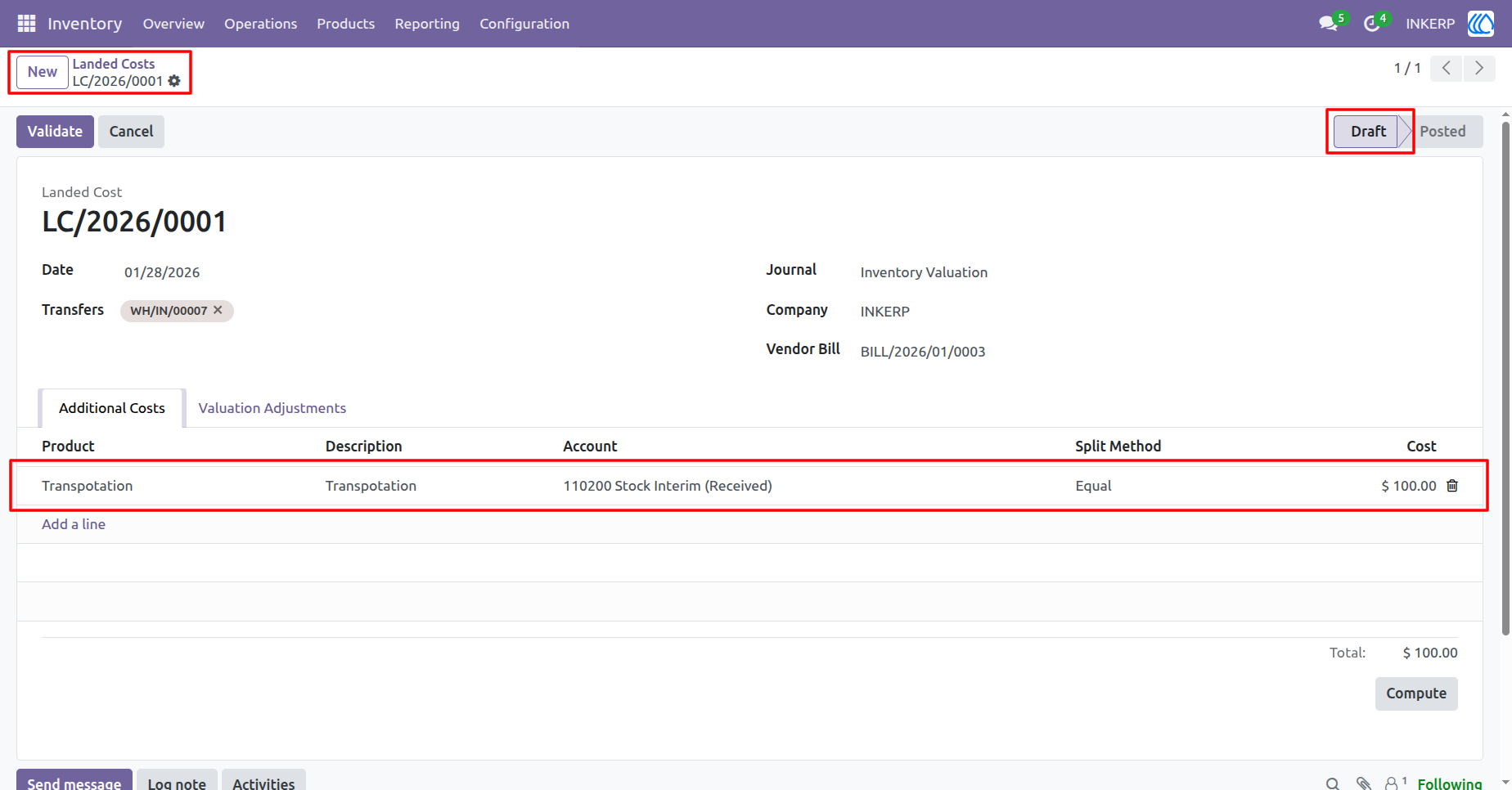Screen dimensions: 1512x790
Task: Click the Following button
Action: click(x=1450, y=783)
